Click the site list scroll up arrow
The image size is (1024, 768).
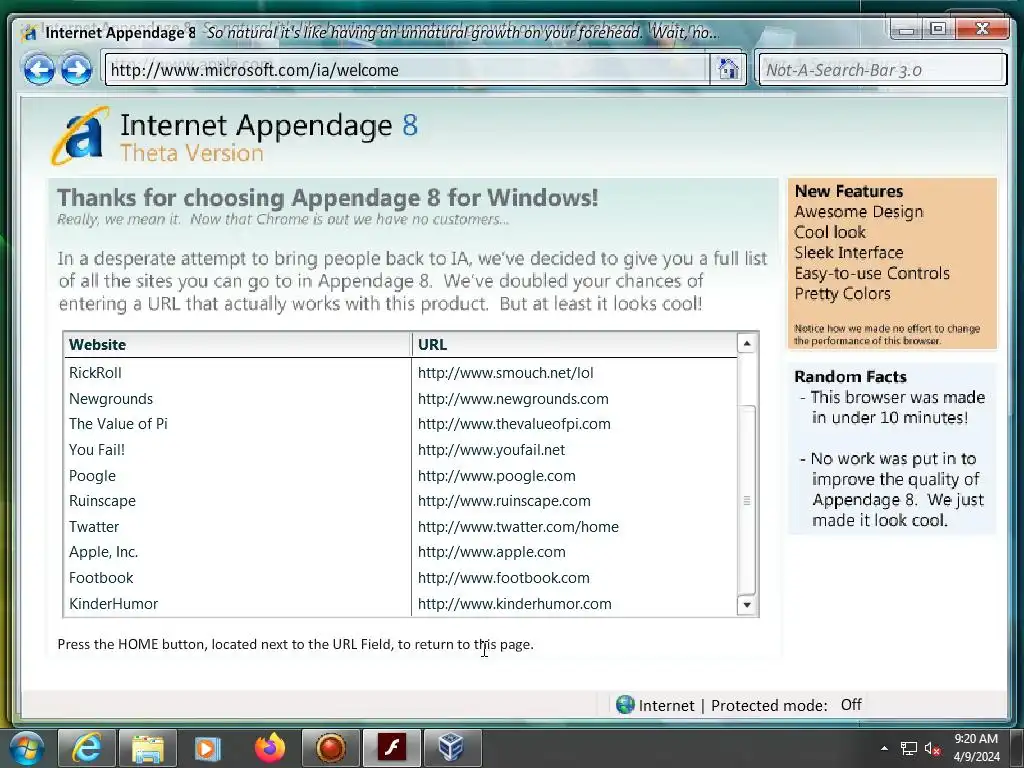tap(746, 343)
